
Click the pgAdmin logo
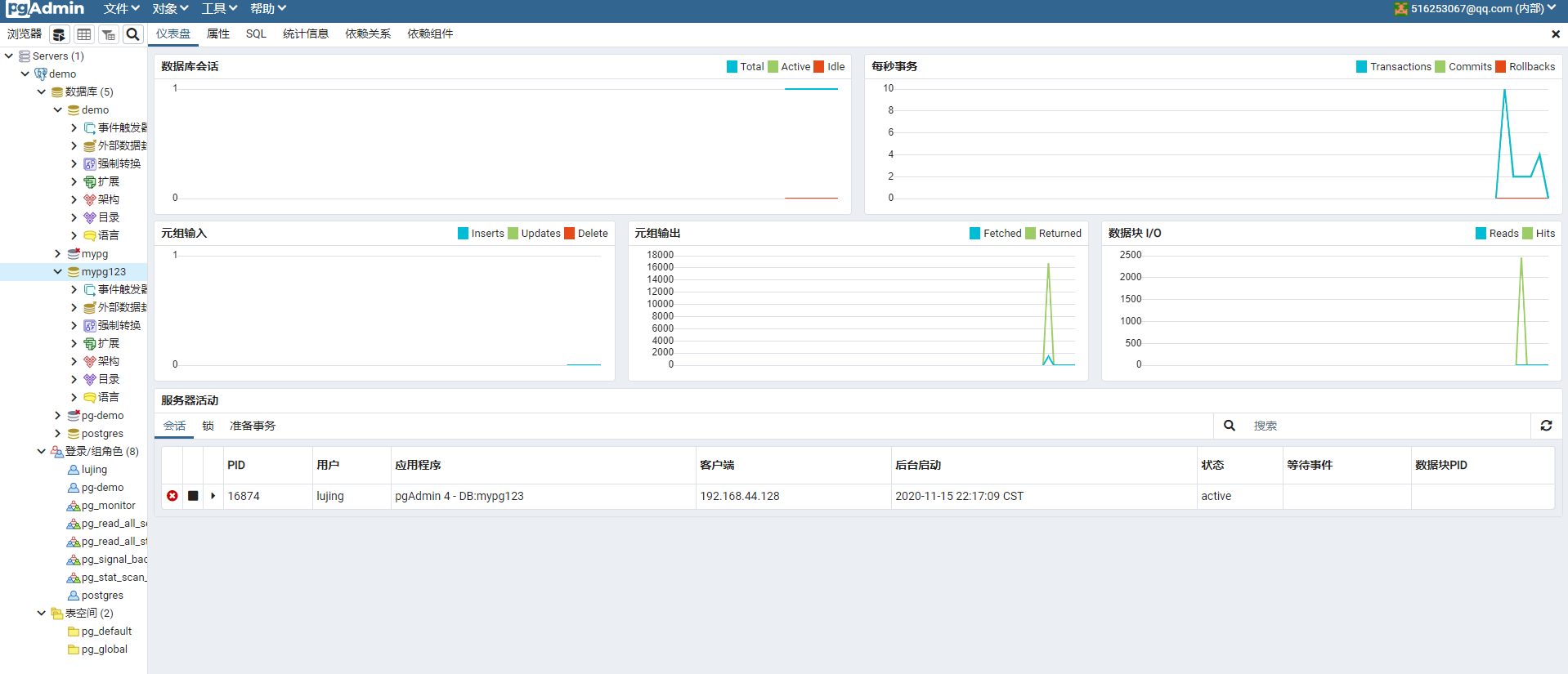(45, 9)
